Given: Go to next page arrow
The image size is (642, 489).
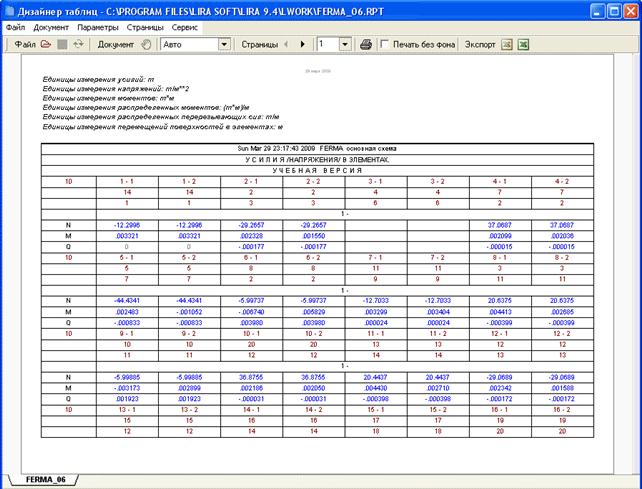Looking at the screenshot, I should tap(303, 44).
